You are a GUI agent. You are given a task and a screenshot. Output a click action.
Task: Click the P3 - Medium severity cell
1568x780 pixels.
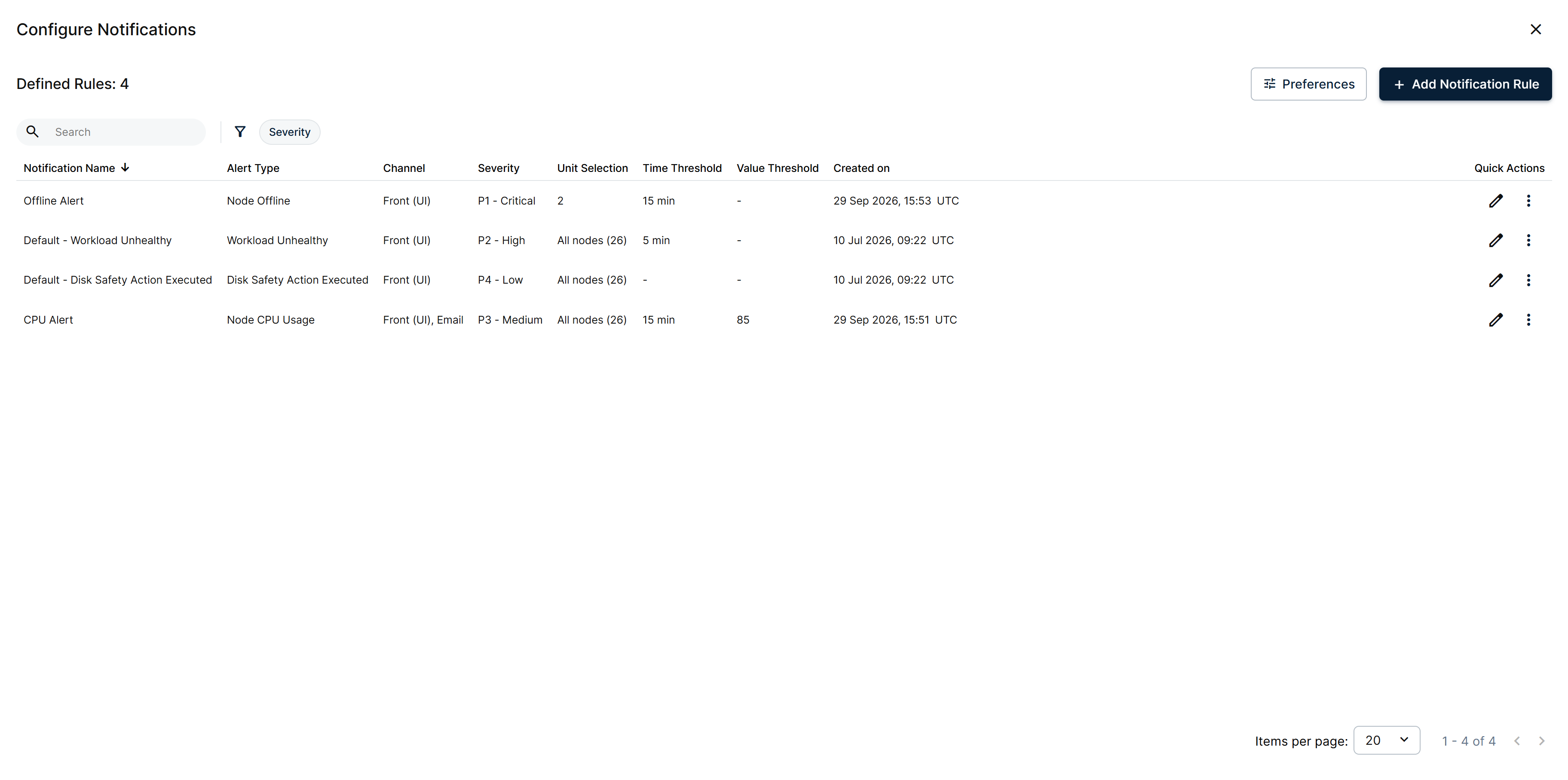510,320
